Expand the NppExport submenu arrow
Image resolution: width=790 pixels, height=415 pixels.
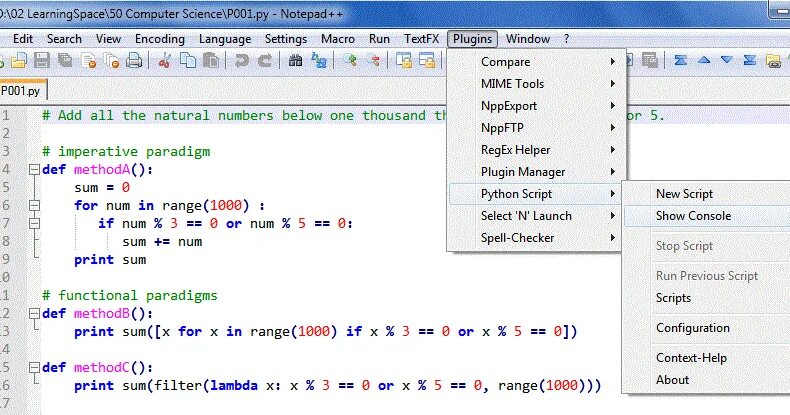(613, 106)
